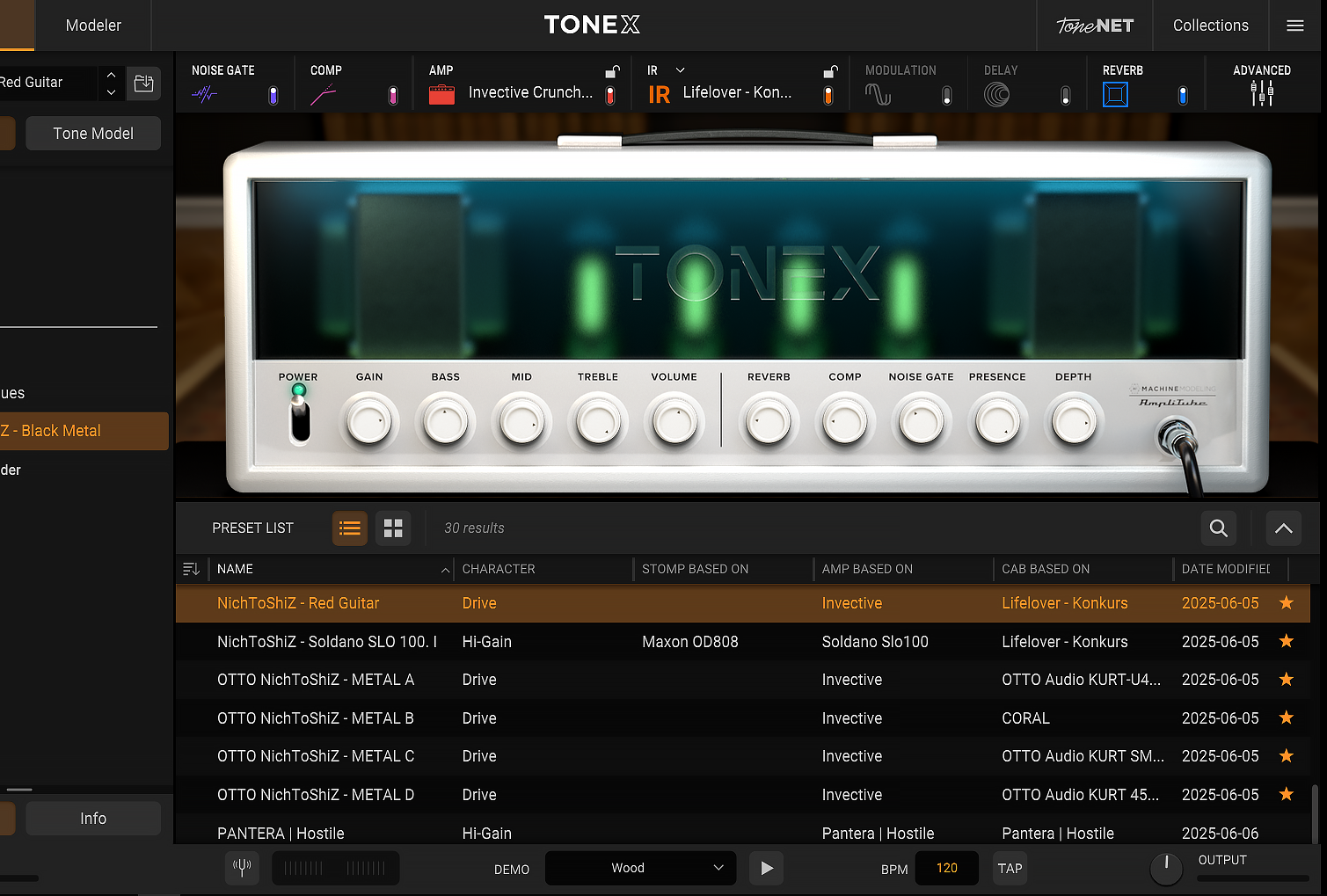Adjust the TREBLE knob on the amp
The width and height of the screenshot is (1327, 896).
tap(598, 422)
